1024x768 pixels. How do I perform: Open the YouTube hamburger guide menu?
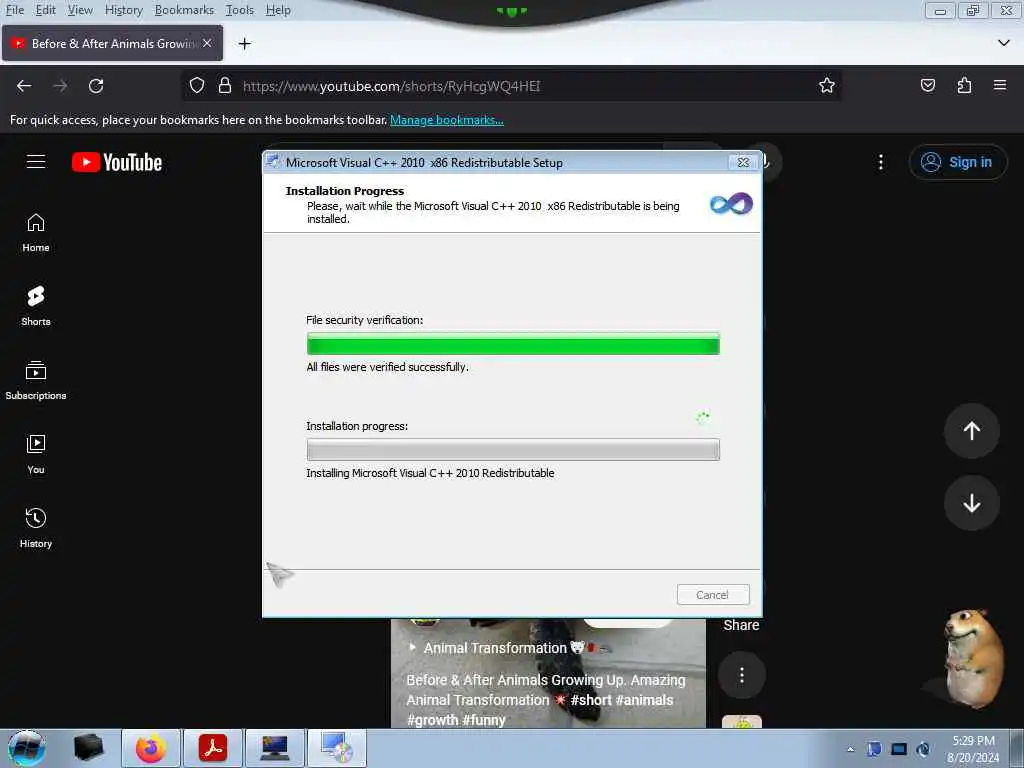(36, 161)
